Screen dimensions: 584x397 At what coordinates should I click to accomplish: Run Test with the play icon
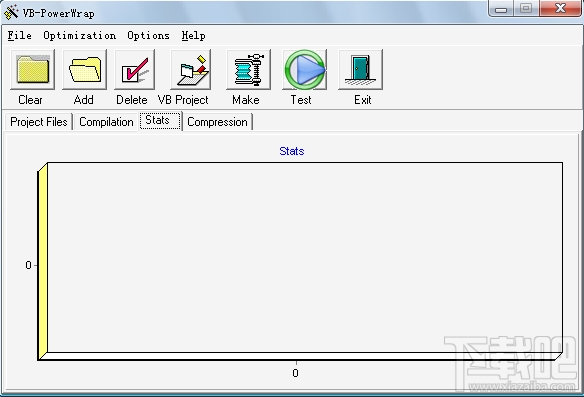[x=305, y=69]
